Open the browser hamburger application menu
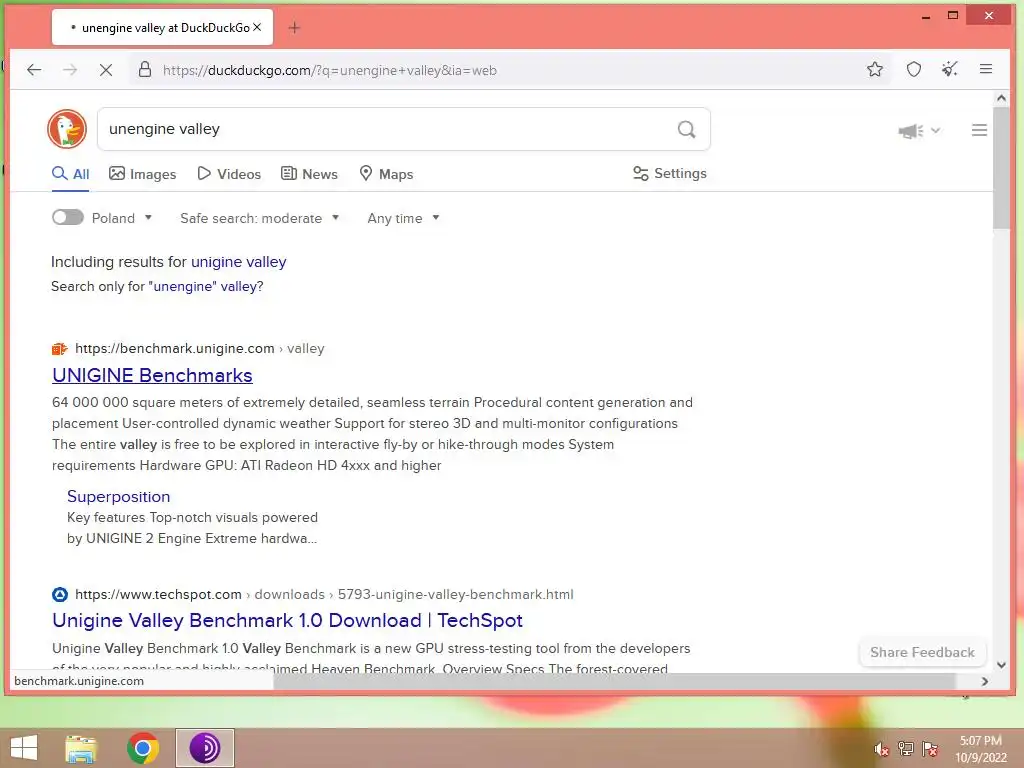 pyautogui.click(x=986, y=69)
